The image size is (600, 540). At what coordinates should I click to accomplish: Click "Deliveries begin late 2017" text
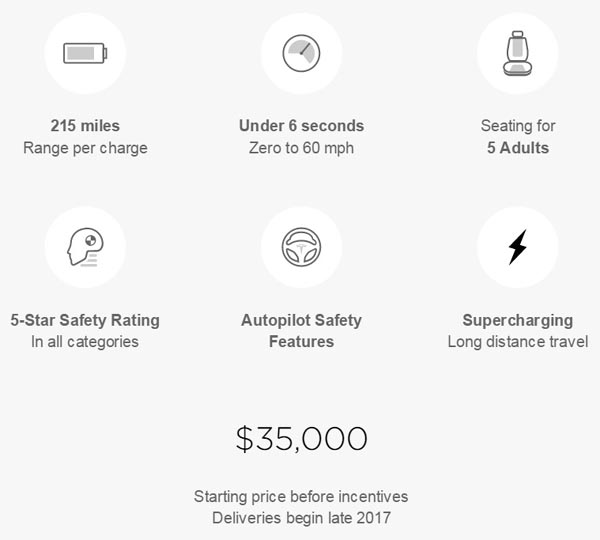pos(301,516)
